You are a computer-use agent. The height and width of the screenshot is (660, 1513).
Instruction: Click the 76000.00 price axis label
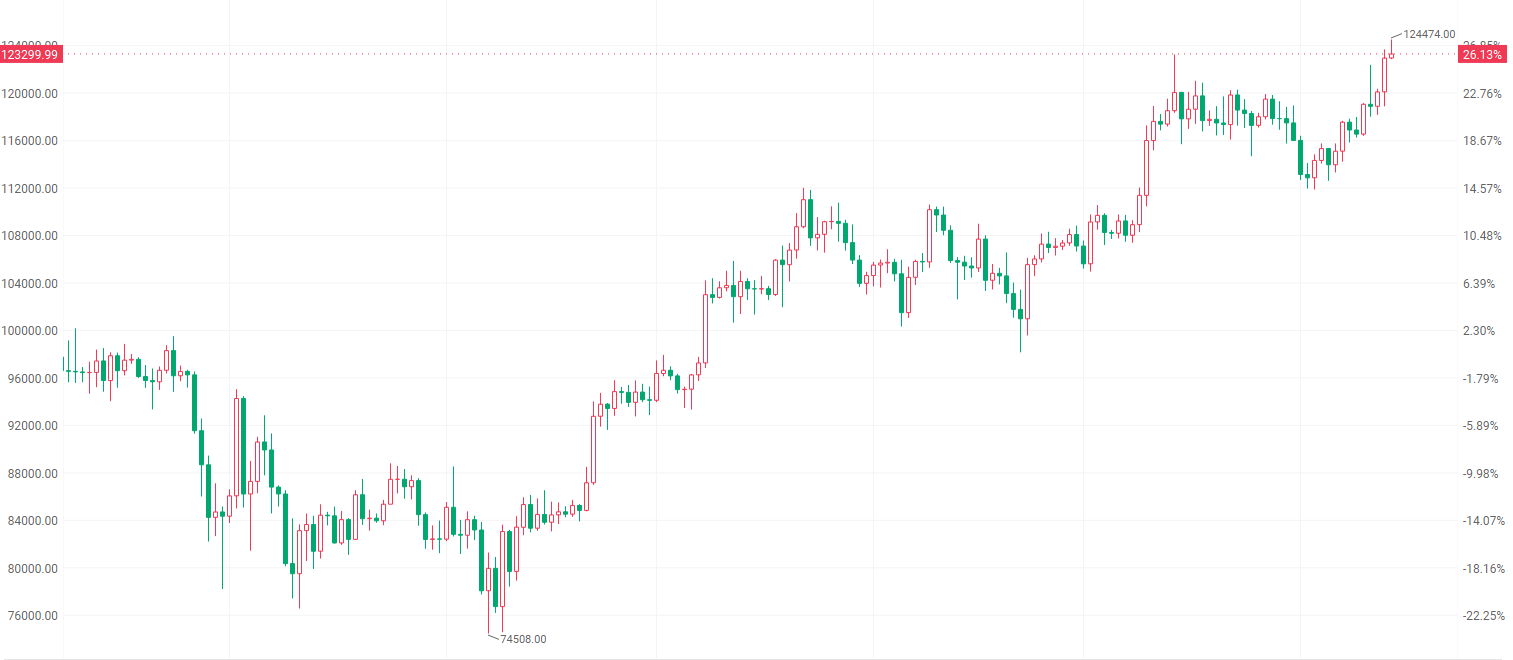pos(32,616)
